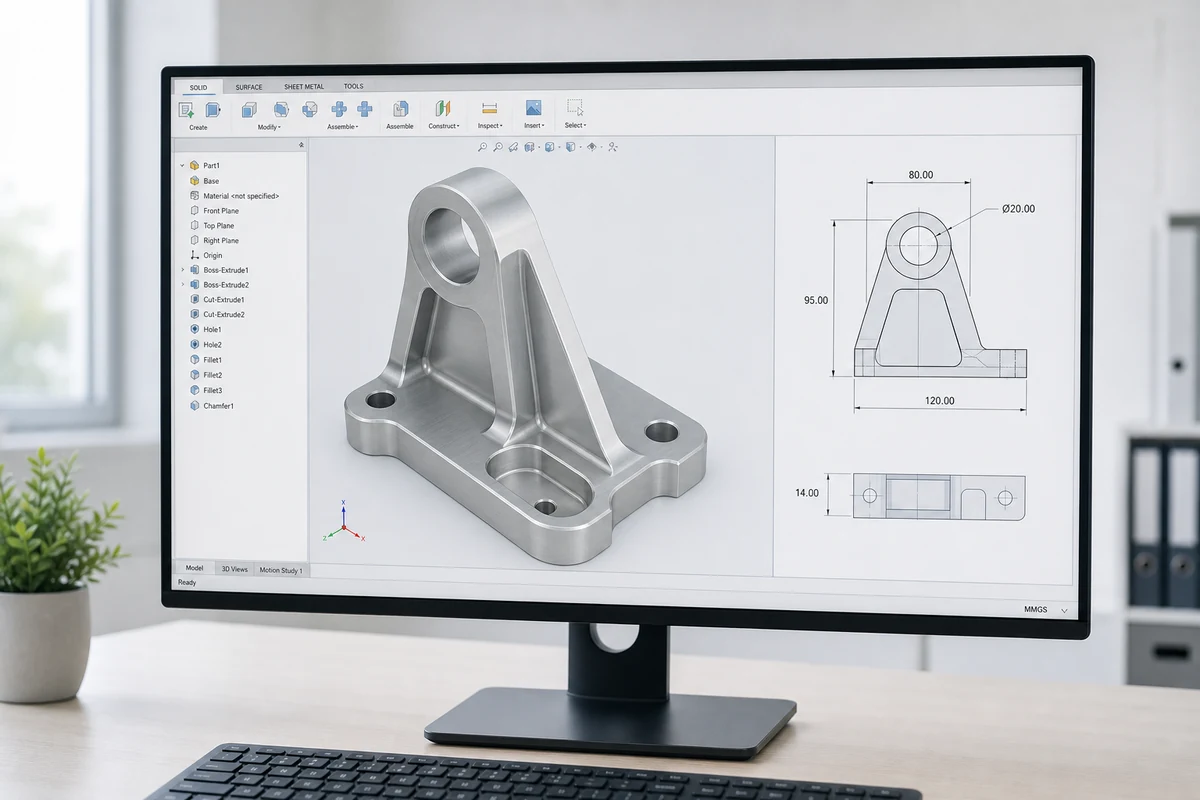The image size is (1200, 800).
Task: Click the front view drawing of bracket
Action: [939, 293]
